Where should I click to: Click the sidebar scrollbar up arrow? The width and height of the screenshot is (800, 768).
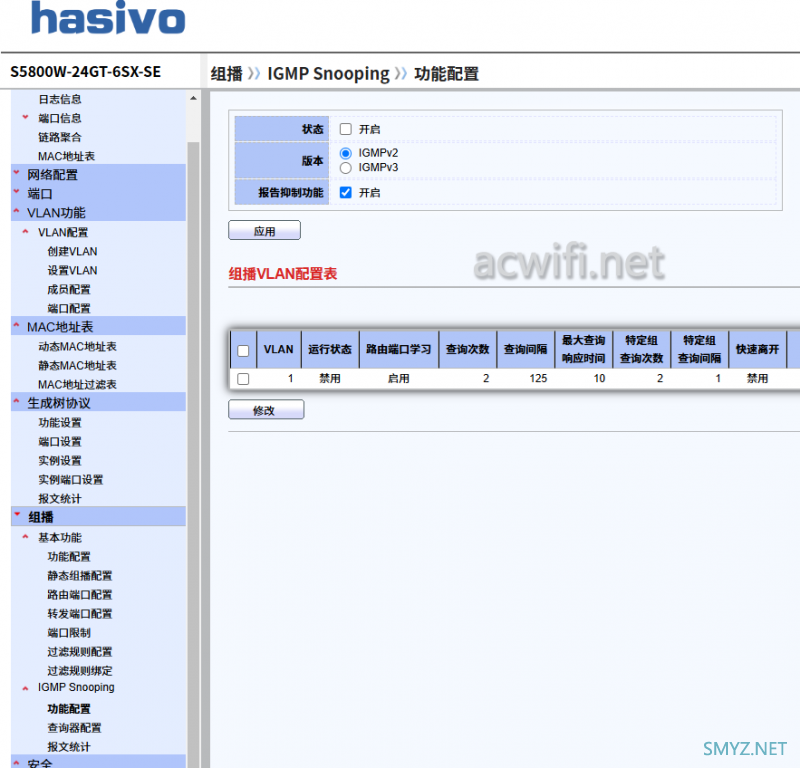[193, 98]
